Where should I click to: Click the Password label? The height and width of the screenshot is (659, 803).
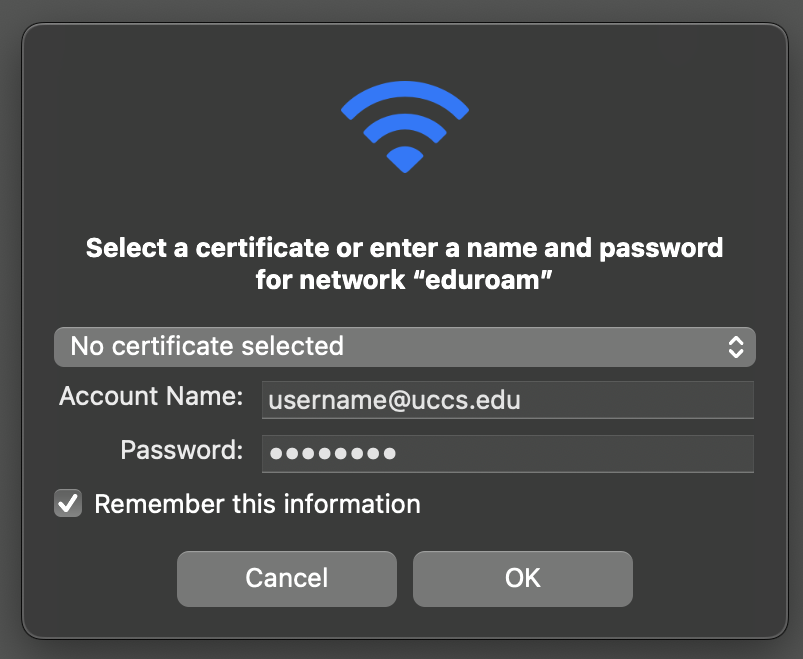coord(182,450)
